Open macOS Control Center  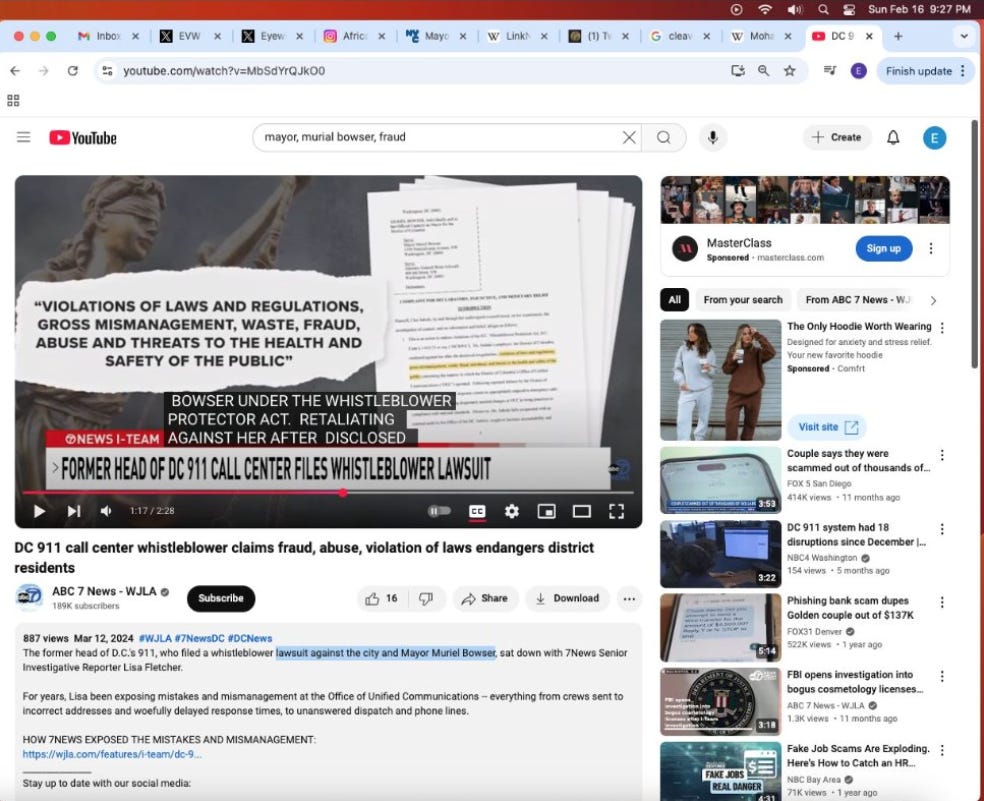[848, 9]
